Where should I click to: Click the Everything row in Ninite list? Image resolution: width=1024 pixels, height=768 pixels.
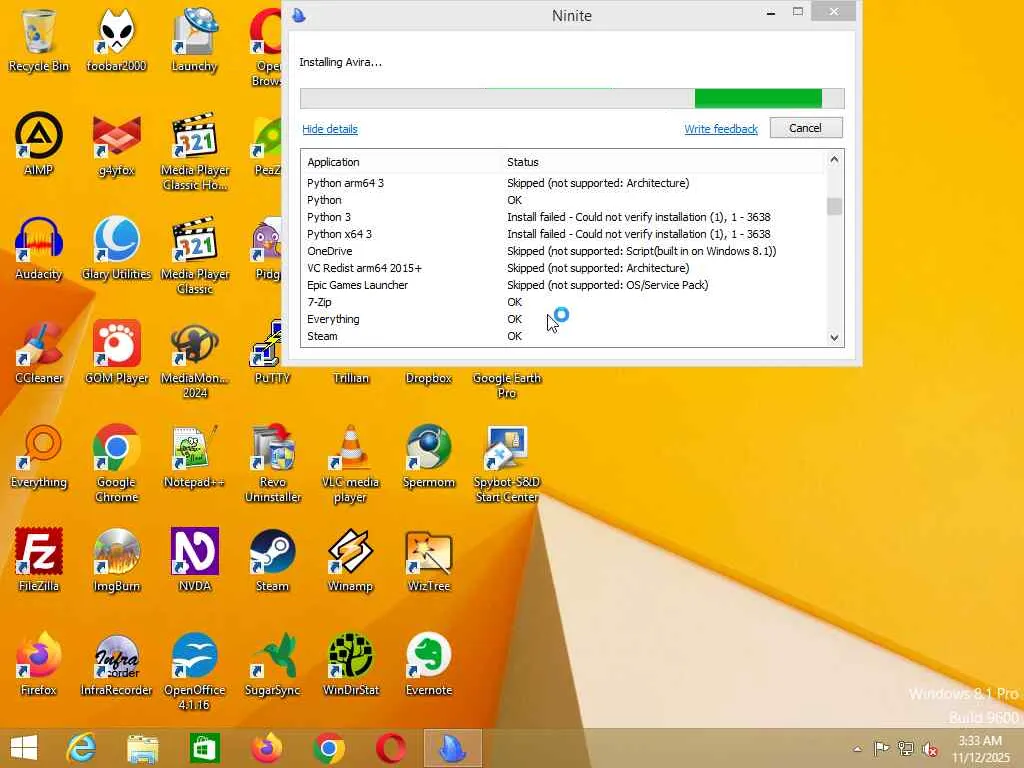point(564,319)
